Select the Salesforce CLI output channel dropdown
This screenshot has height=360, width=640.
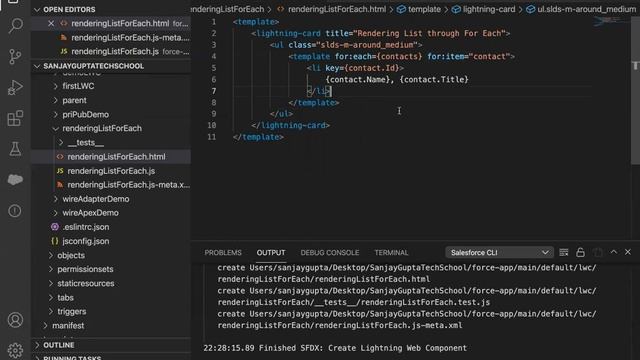tap(499, 253)
